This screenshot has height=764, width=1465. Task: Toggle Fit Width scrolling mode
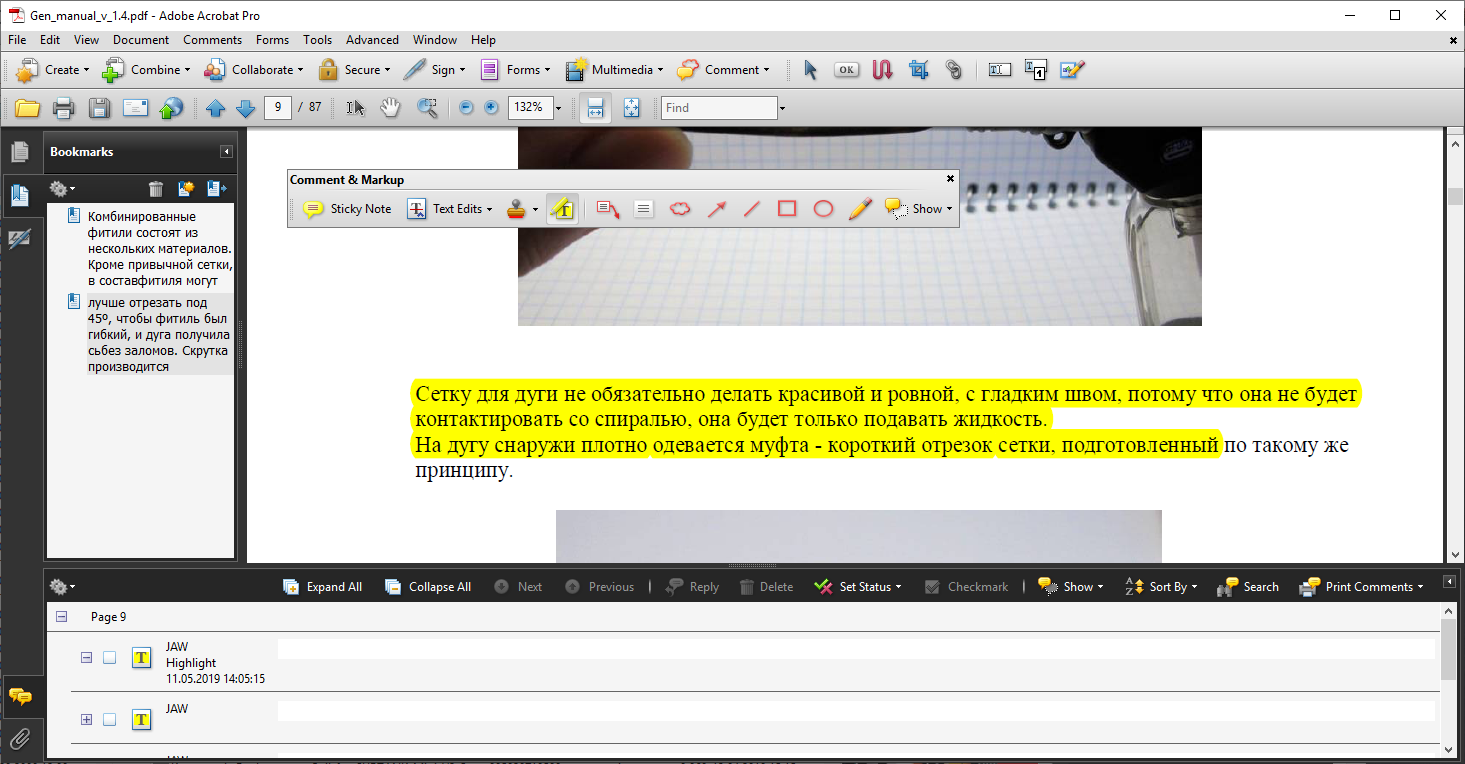coord(595,108)
